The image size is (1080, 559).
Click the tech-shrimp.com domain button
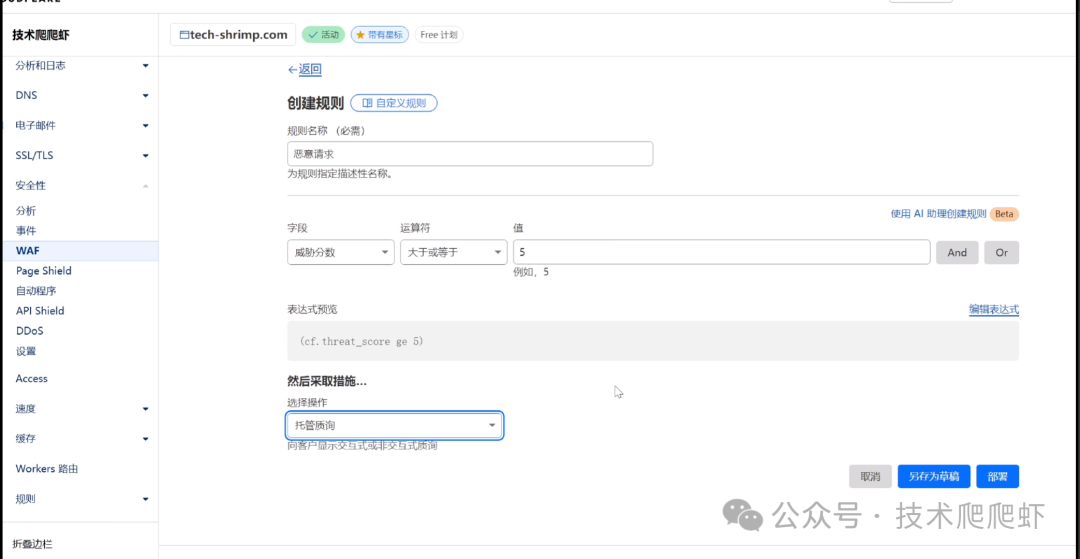point(233,34)
